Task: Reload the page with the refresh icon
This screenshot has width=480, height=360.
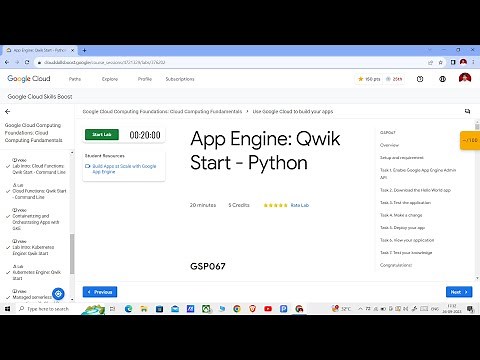Action: pos(27,62)
